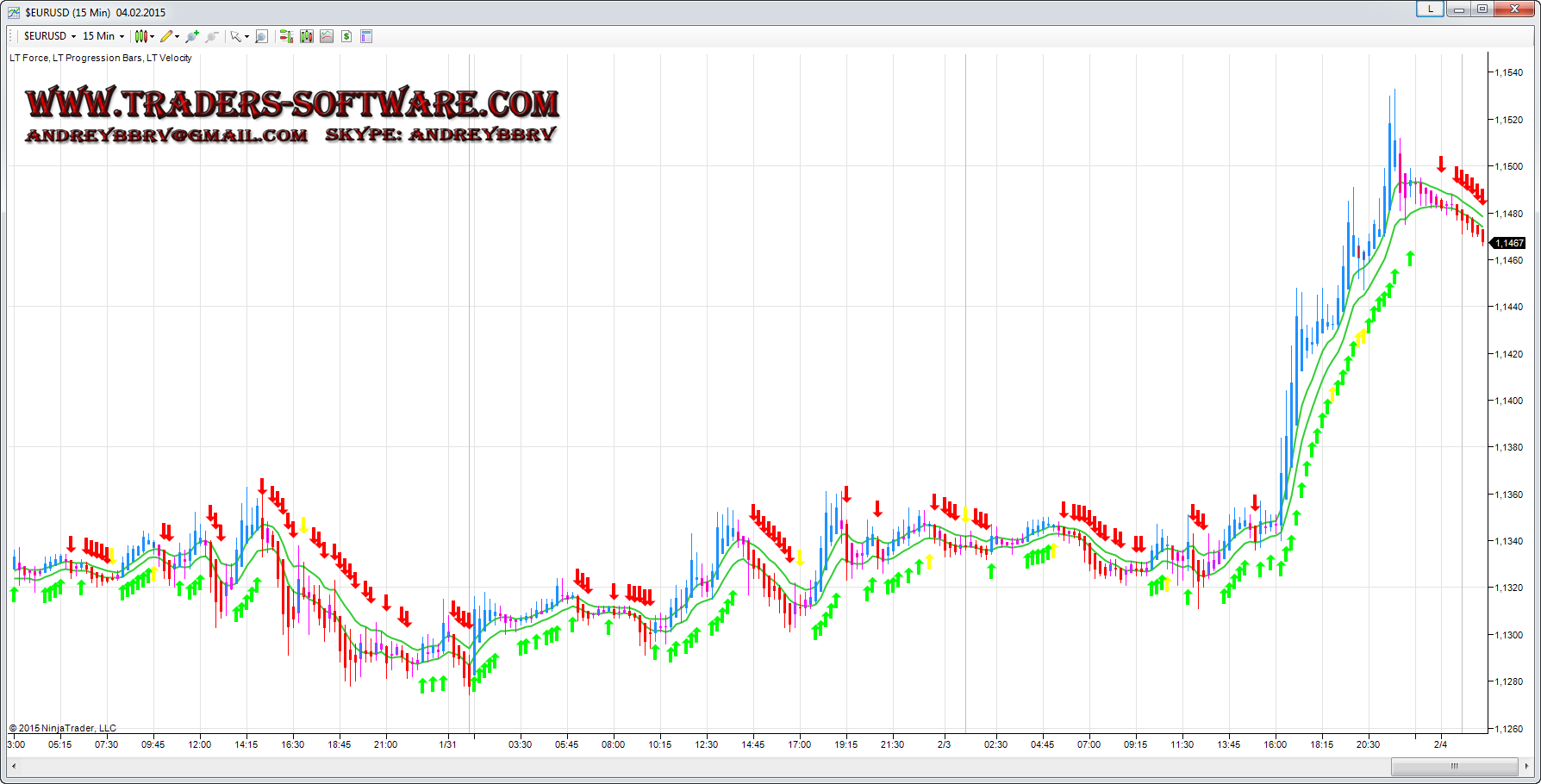This screenshot has height=784, width=1541.
Task: Expand the candlestick chart style dropdown
Action: (x=144, y=36)
